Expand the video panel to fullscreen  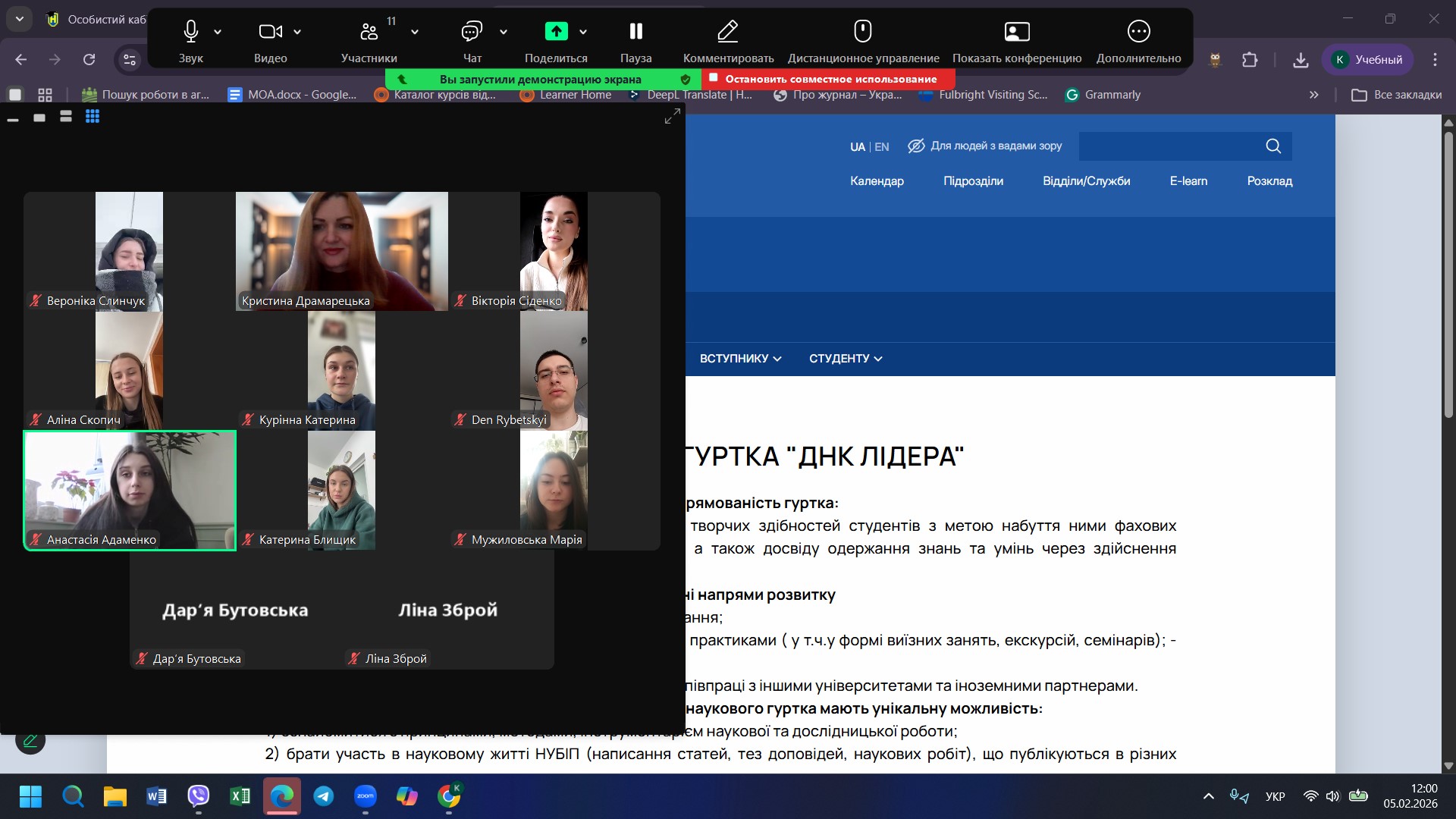click(672, 116)
